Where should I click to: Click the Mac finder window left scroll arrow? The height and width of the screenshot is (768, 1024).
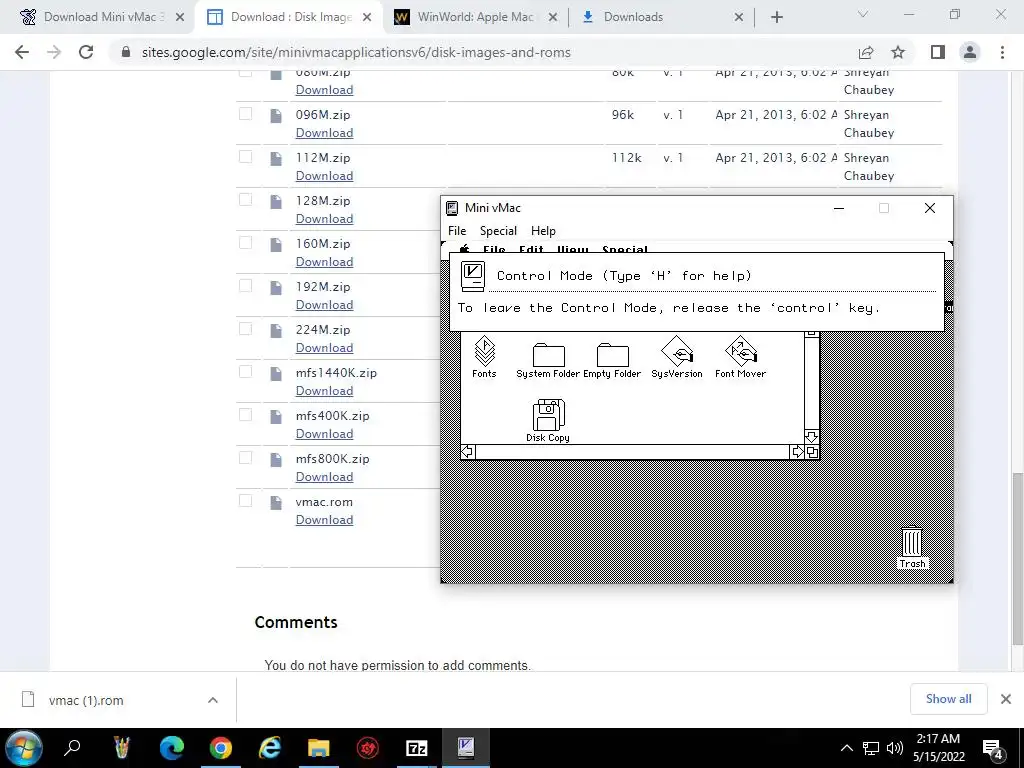[x=468, y=452]
